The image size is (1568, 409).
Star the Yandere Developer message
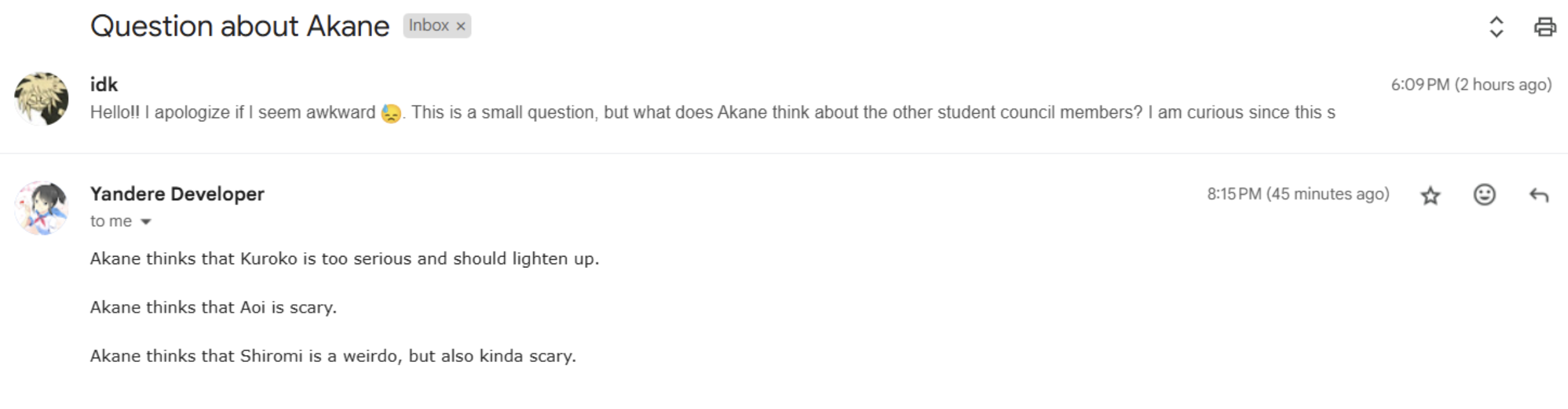pyautogui.click(x=1430, y=195)
